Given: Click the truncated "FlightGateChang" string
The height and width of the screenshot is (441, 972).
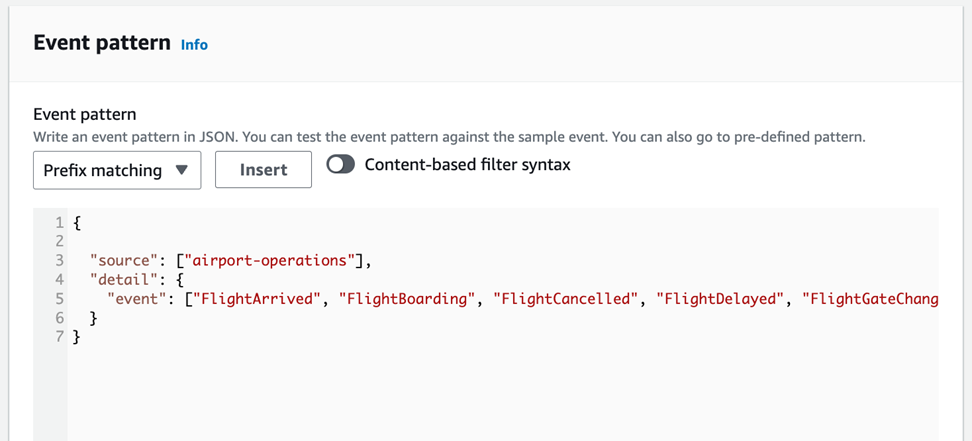Looking at the screenshot, I should 870,299.
